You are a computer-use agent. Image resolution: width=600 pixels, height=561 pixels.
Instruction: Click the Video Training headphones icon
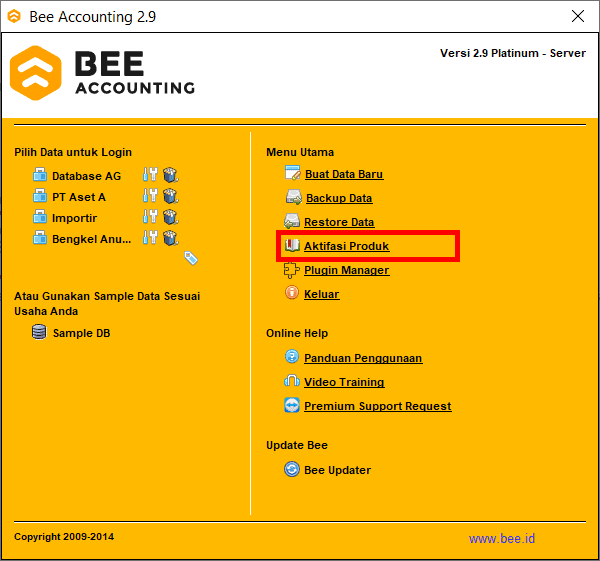click(x=292, y=381)
